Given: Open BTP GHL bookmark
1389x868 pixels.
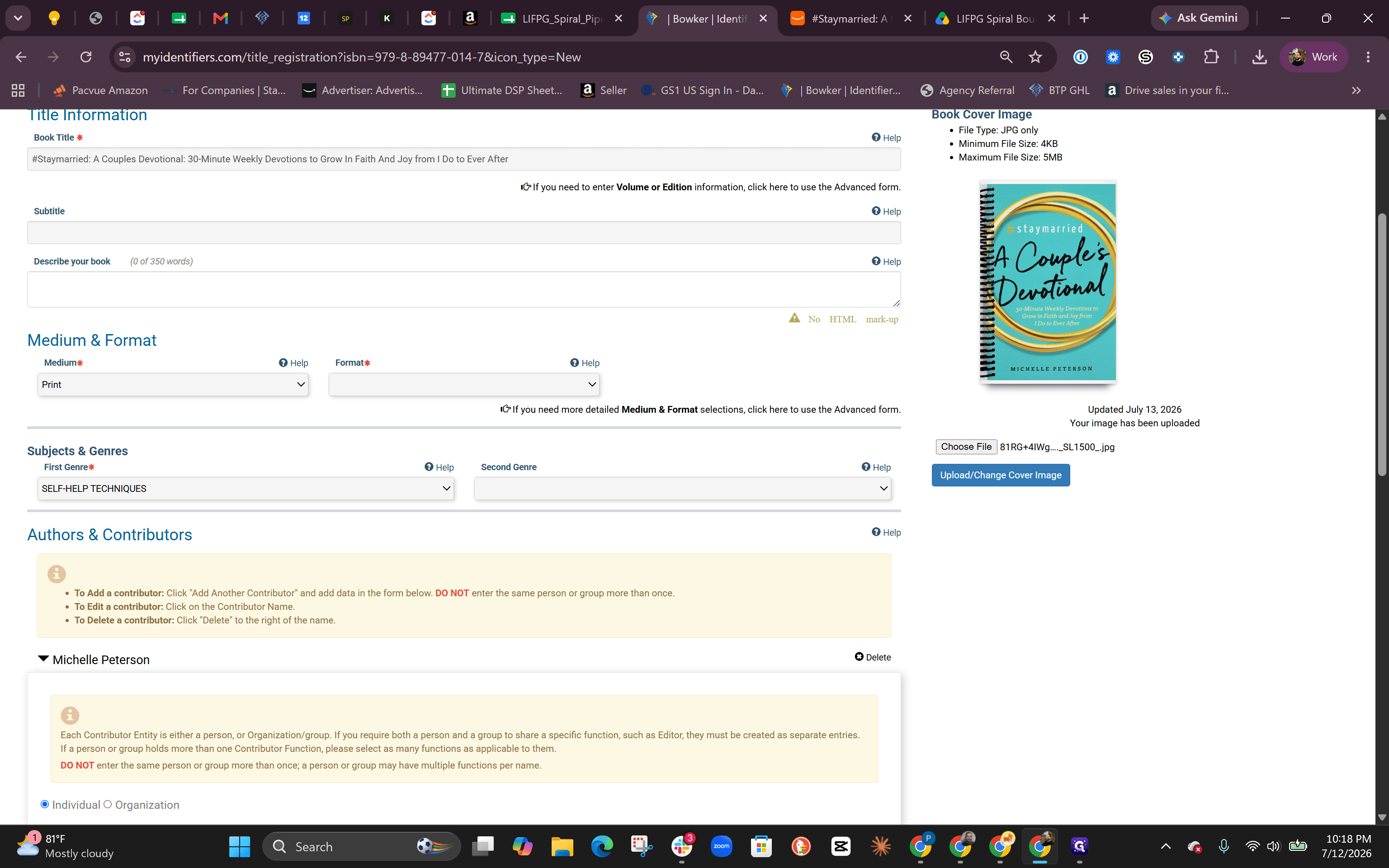Looking at the screenshot, I should (1059, 90).
